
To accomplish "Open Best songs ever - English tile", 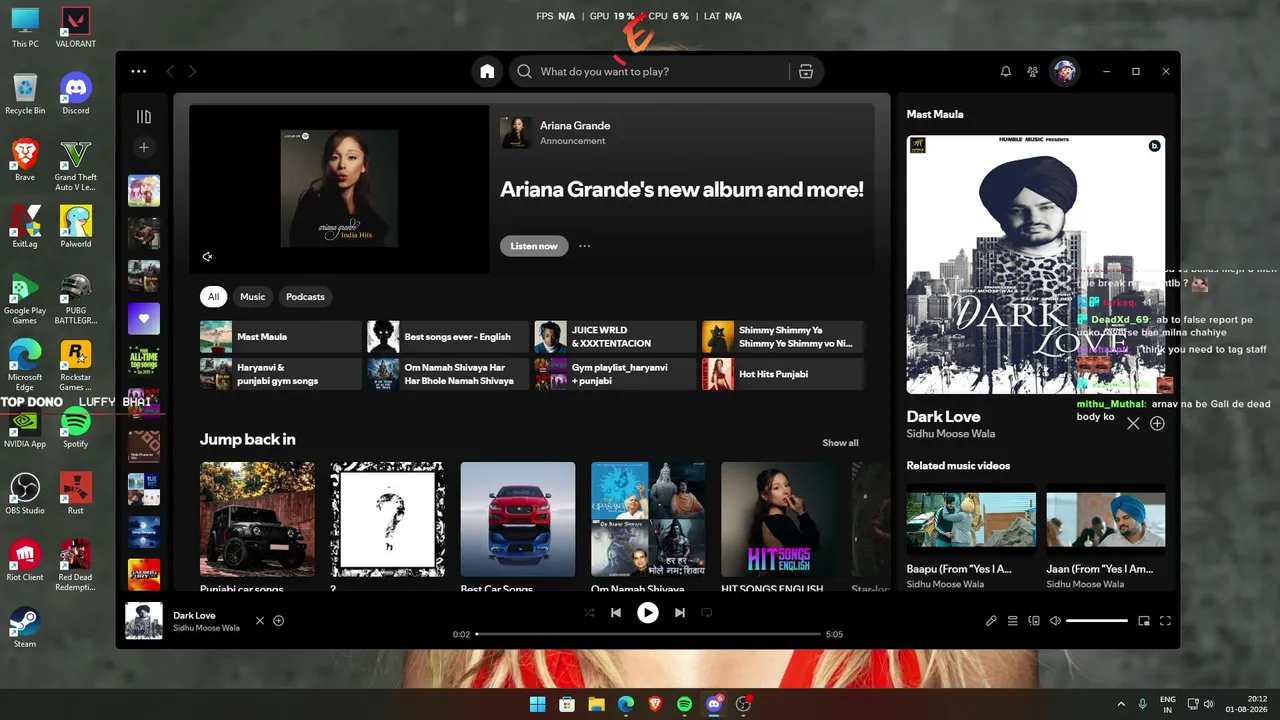I will (x=448, y=337).
